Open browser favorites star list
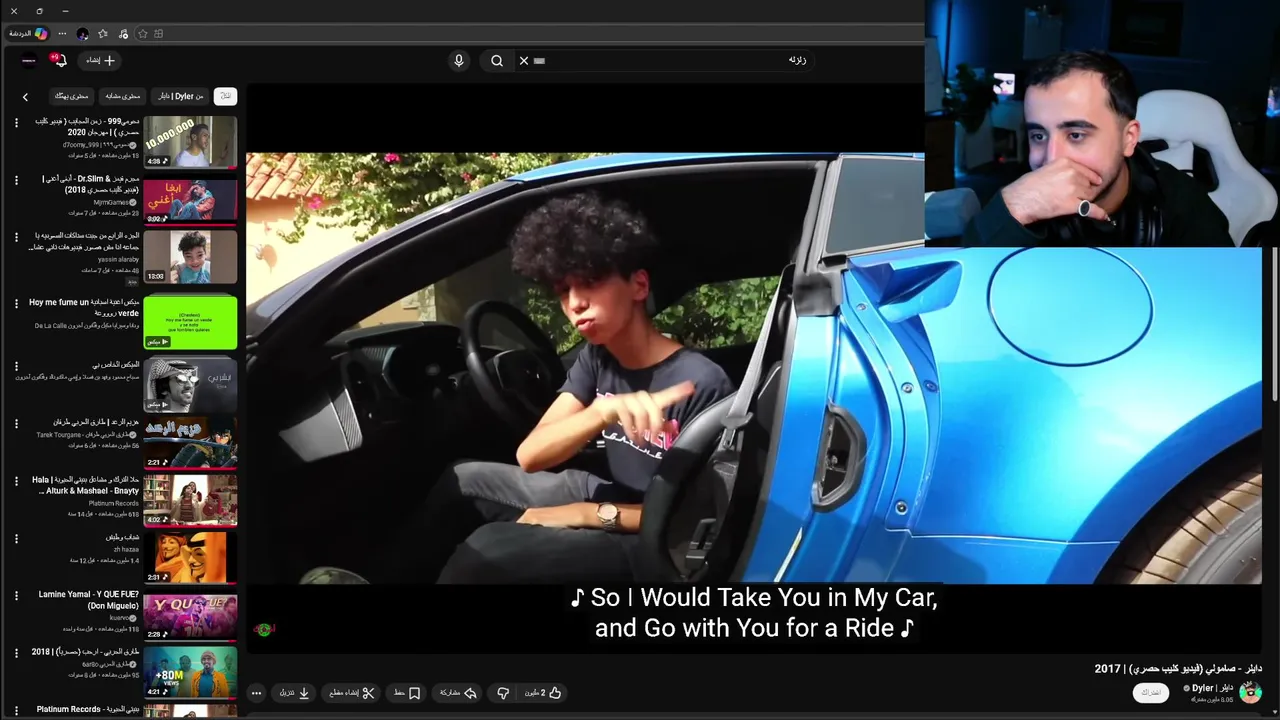Image resolution: width=1280 pixels, height=720 pixels. 102,33
